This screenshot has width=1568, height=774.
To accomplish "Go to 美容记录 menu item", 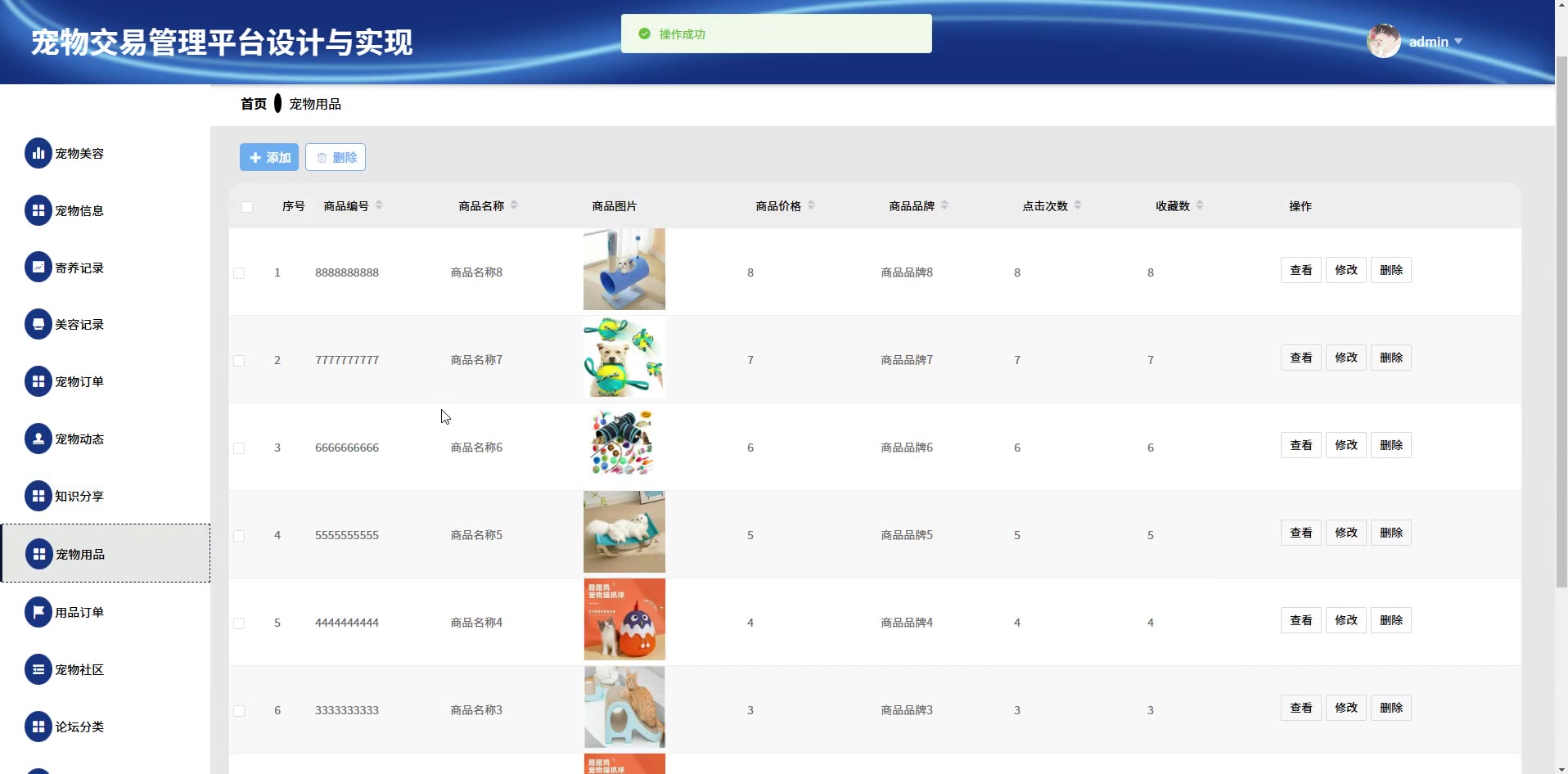I will point(106,324).
